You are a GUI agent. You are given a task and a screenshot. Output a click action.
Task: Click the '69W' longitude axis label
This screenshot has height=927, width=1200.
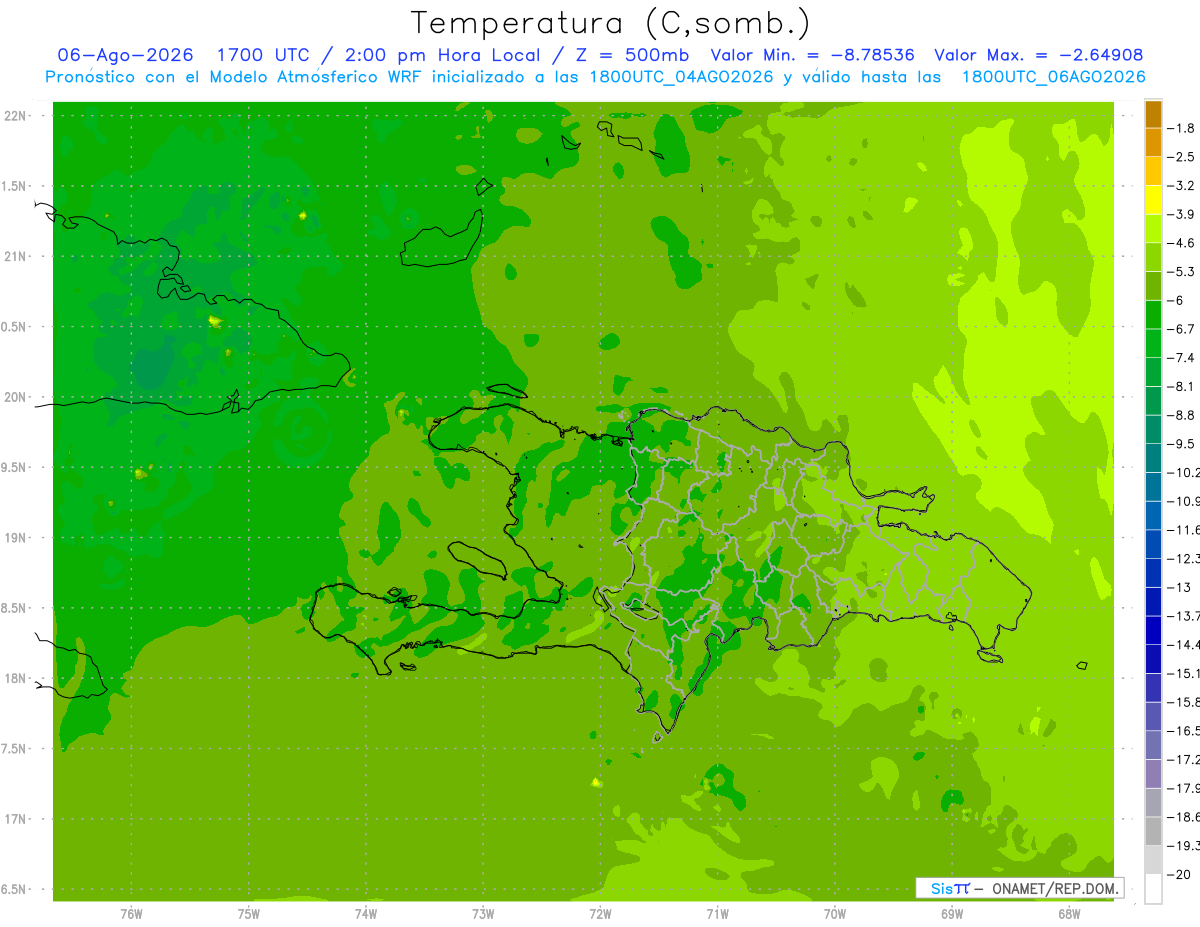[x=952, y=914]
